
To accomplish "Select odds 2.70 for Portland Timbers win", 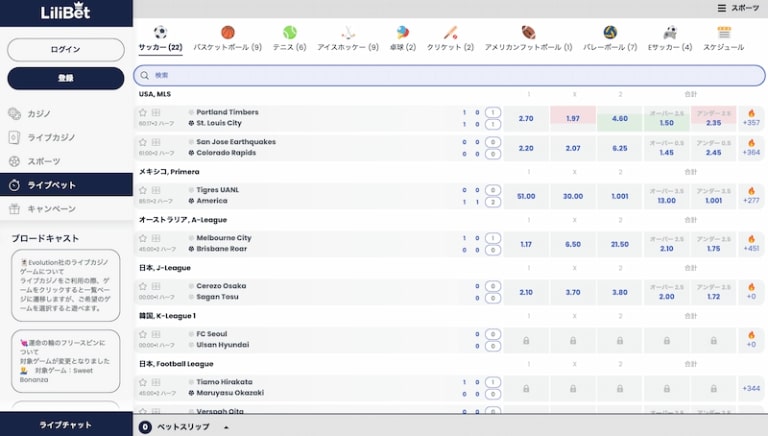I will 526,119.
